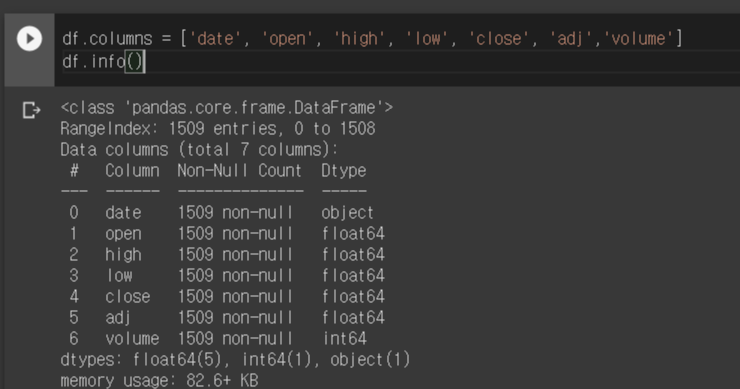Click the date column name row

click(123, 212)
